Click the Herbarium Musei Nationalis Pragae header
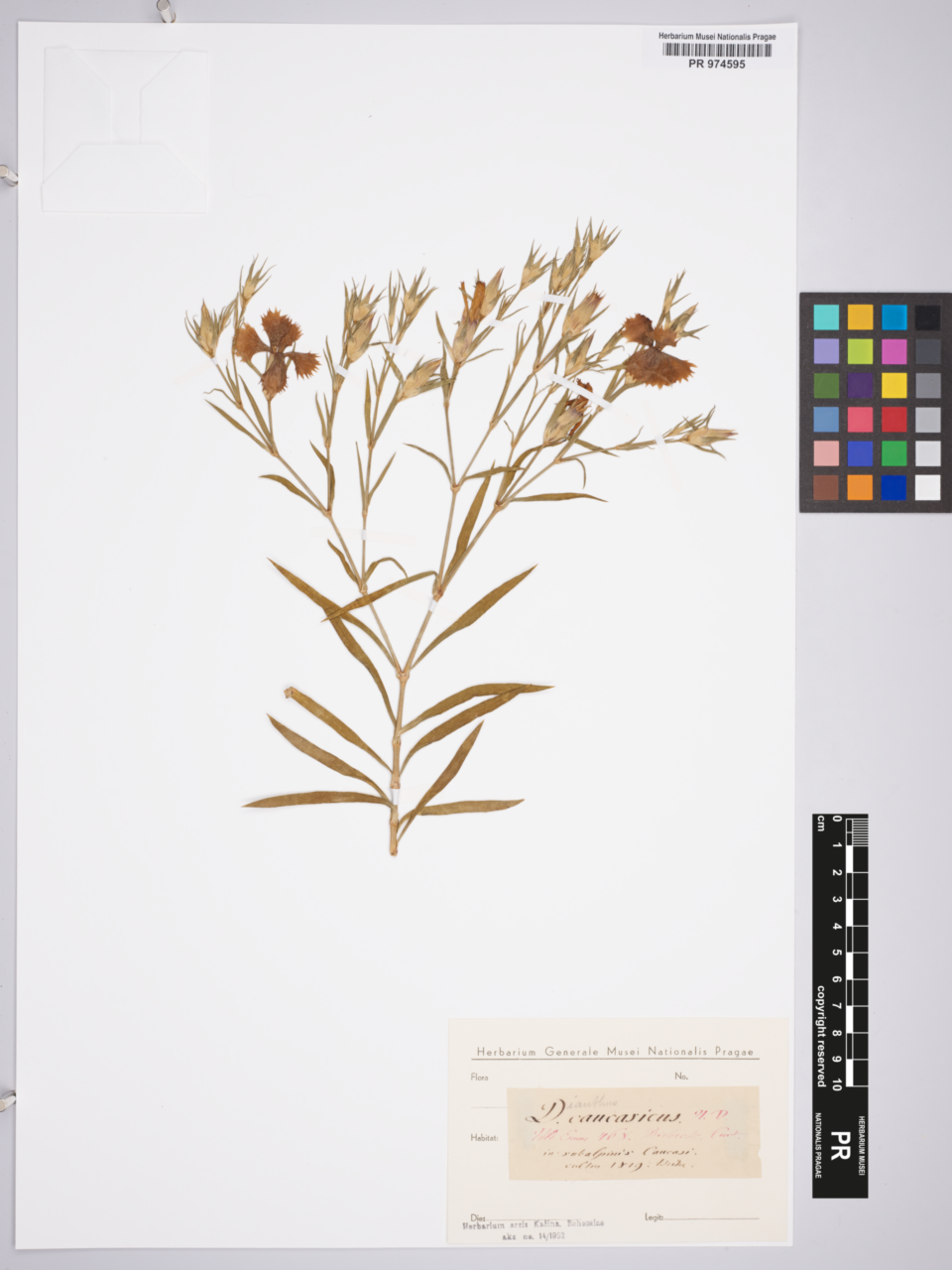This screenshot has width=952, height=1270. (716, 37)
